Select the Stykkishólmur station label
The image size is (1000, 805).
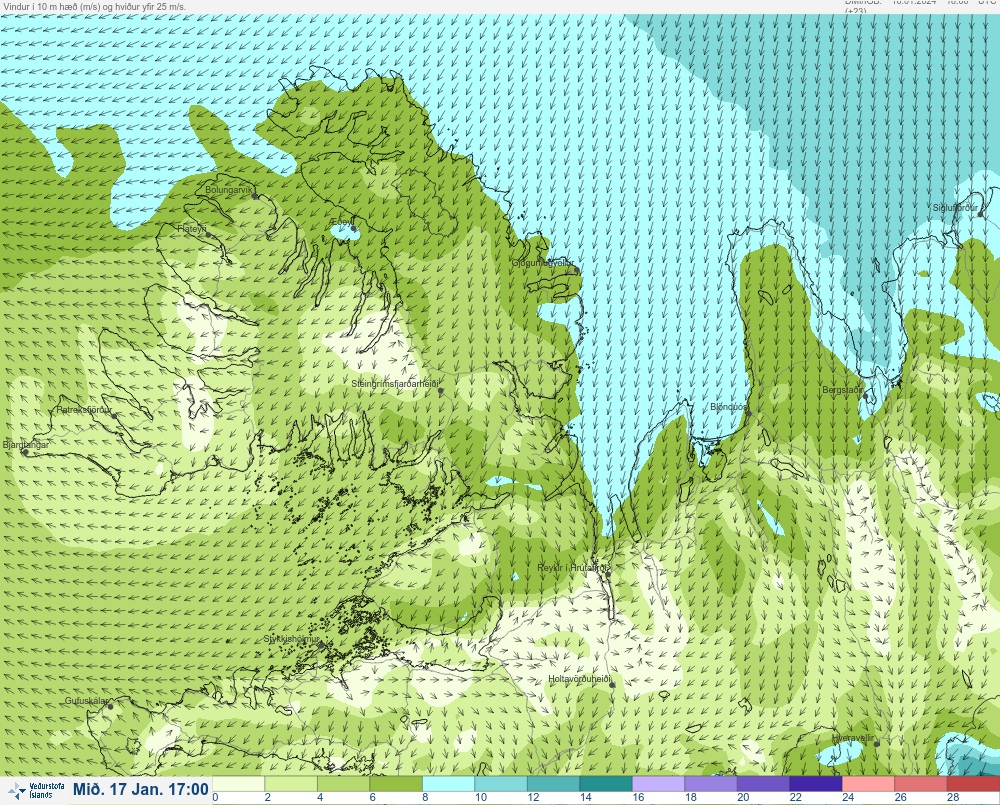tap(291, 639)
